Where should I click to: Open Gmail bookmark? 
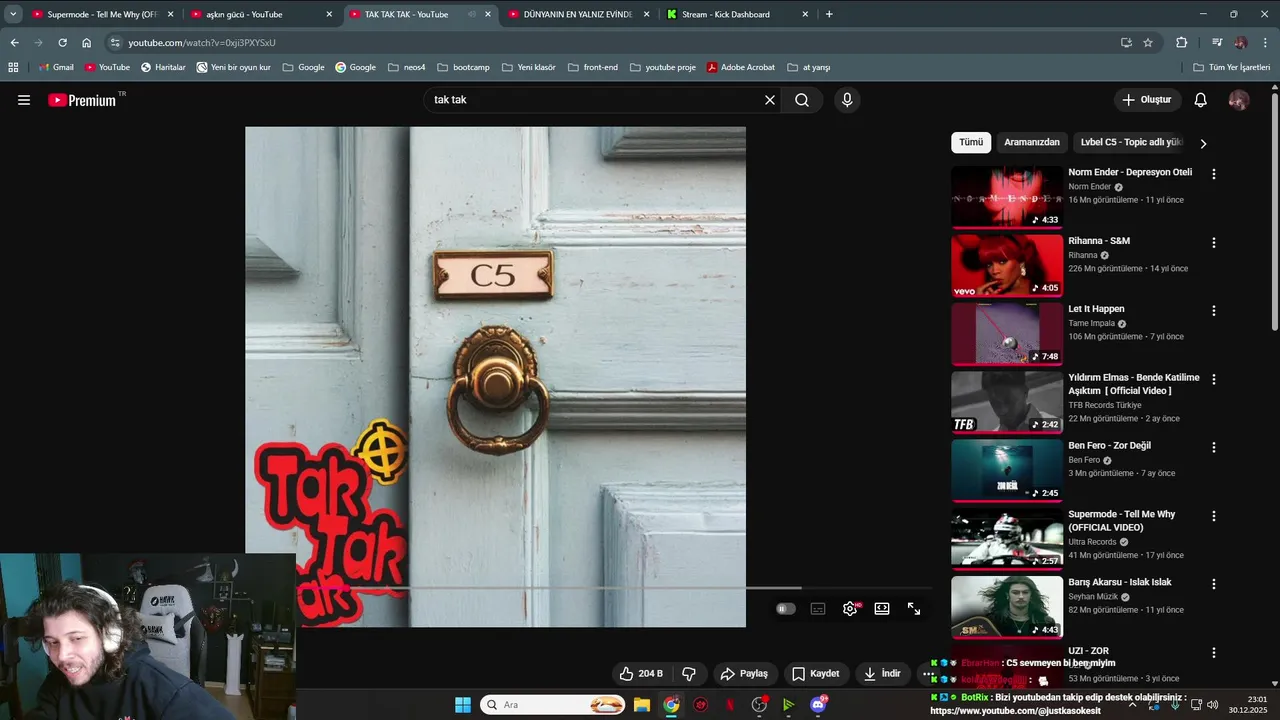pyautogui.click(x=56, y=67)
